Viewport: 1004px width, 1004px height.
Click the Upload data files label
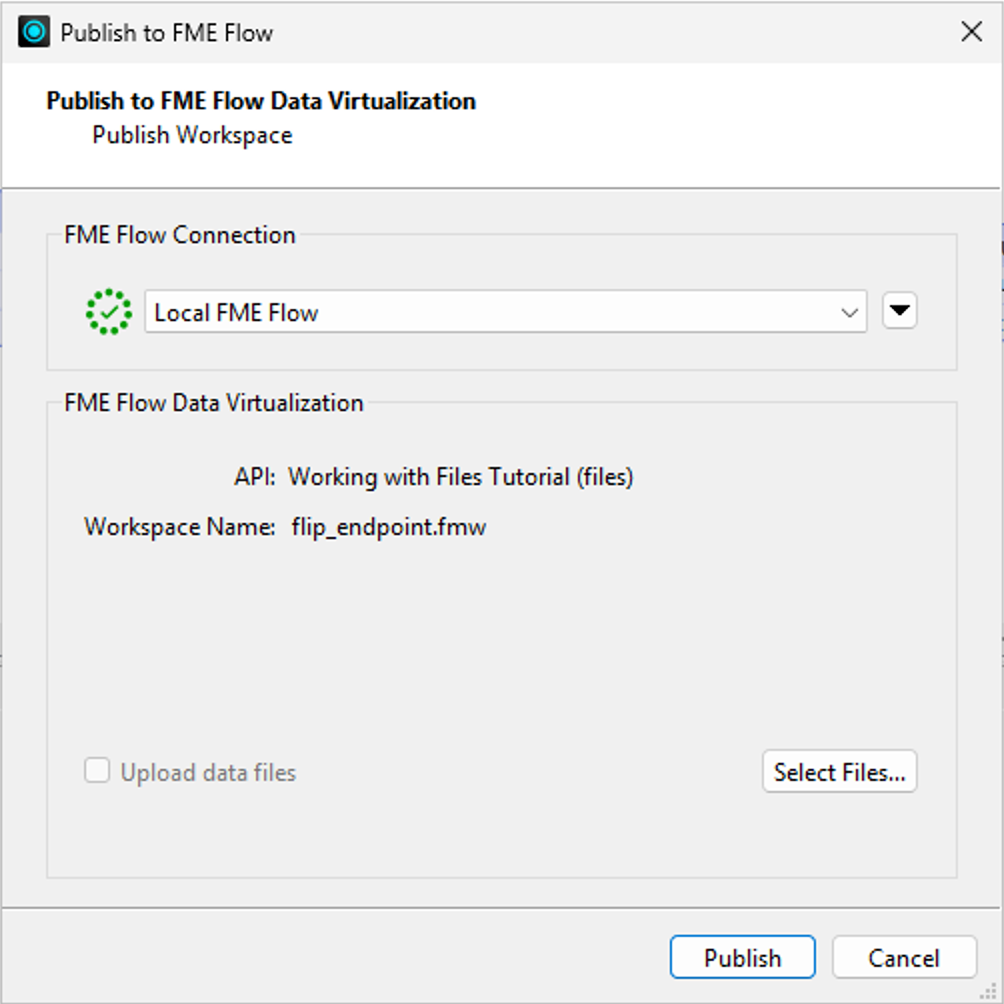pyautogui.click(x=208, y=772)
